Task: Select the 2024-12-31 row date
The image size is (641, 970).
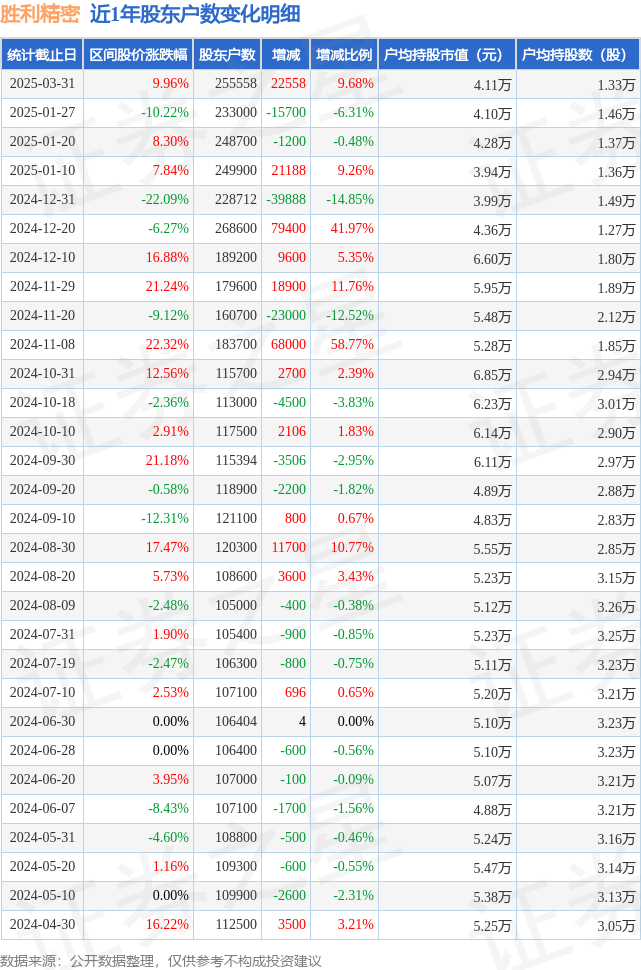Action: (42, 199)
